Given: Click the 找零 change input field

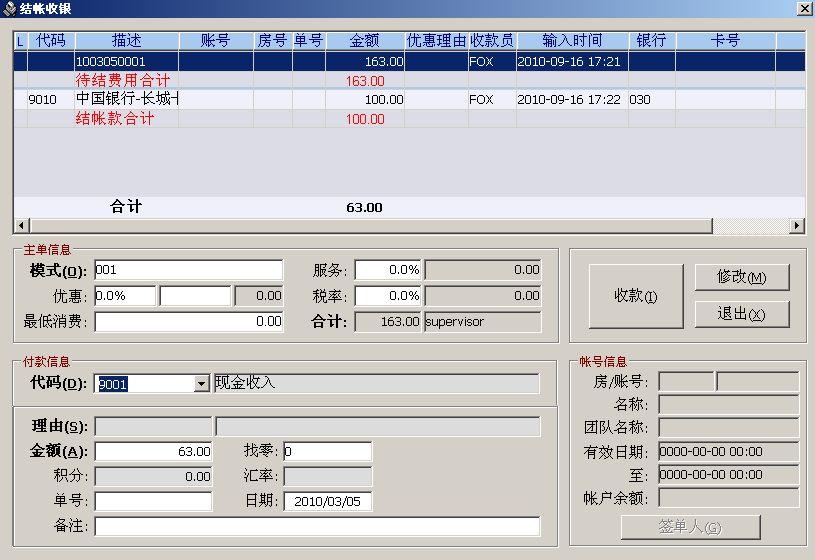Looking at the screenshot, I should (327, 451).
